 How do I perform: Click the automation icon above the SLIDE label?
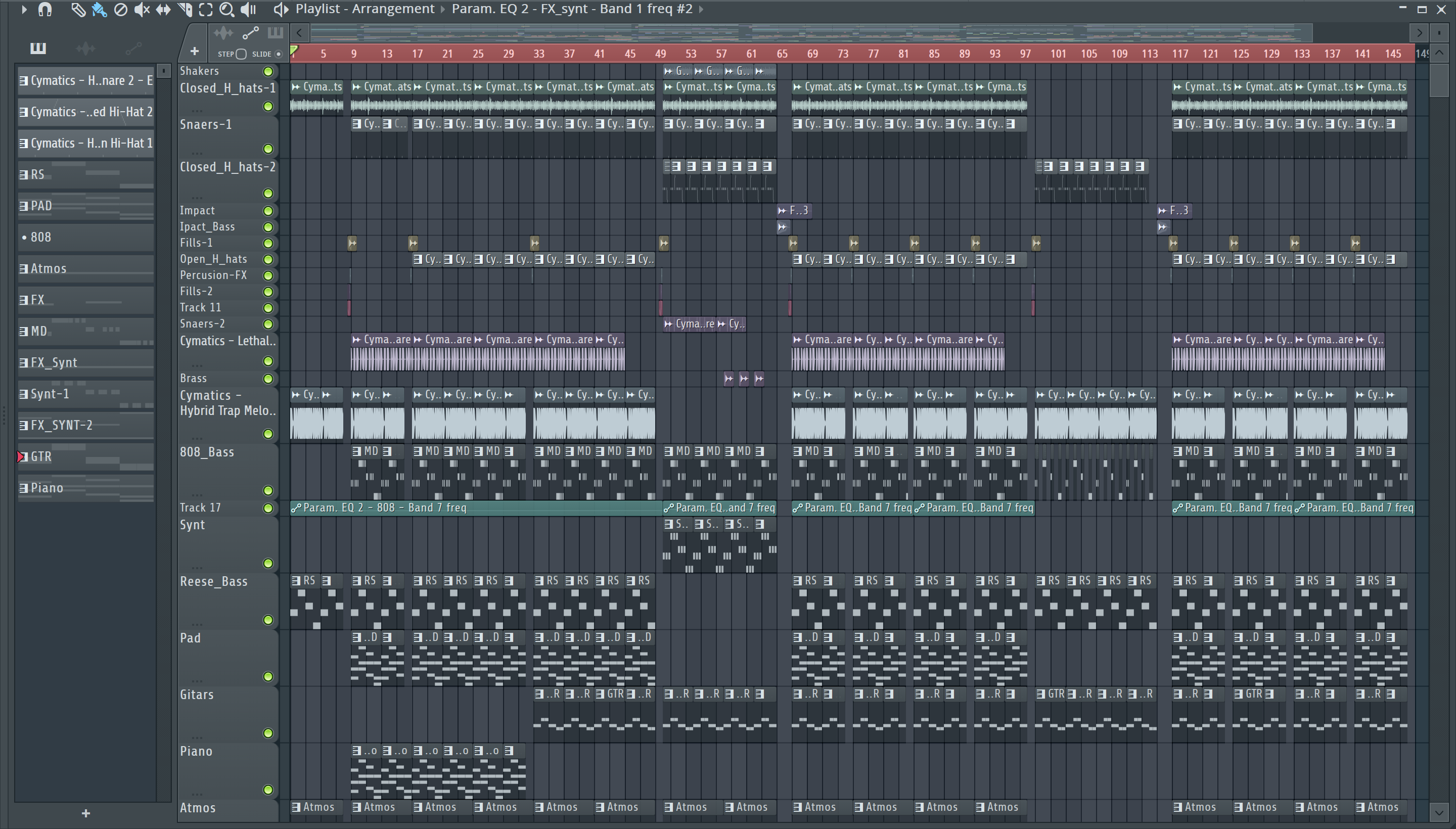[251, 33]
